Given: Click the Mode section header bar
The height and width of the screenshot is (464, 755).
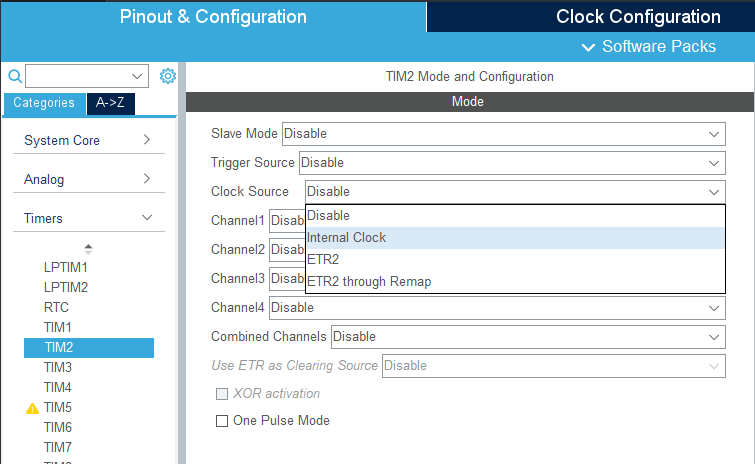Looking at the screenshot, I should pyautogui.click(x=469, y=102).
